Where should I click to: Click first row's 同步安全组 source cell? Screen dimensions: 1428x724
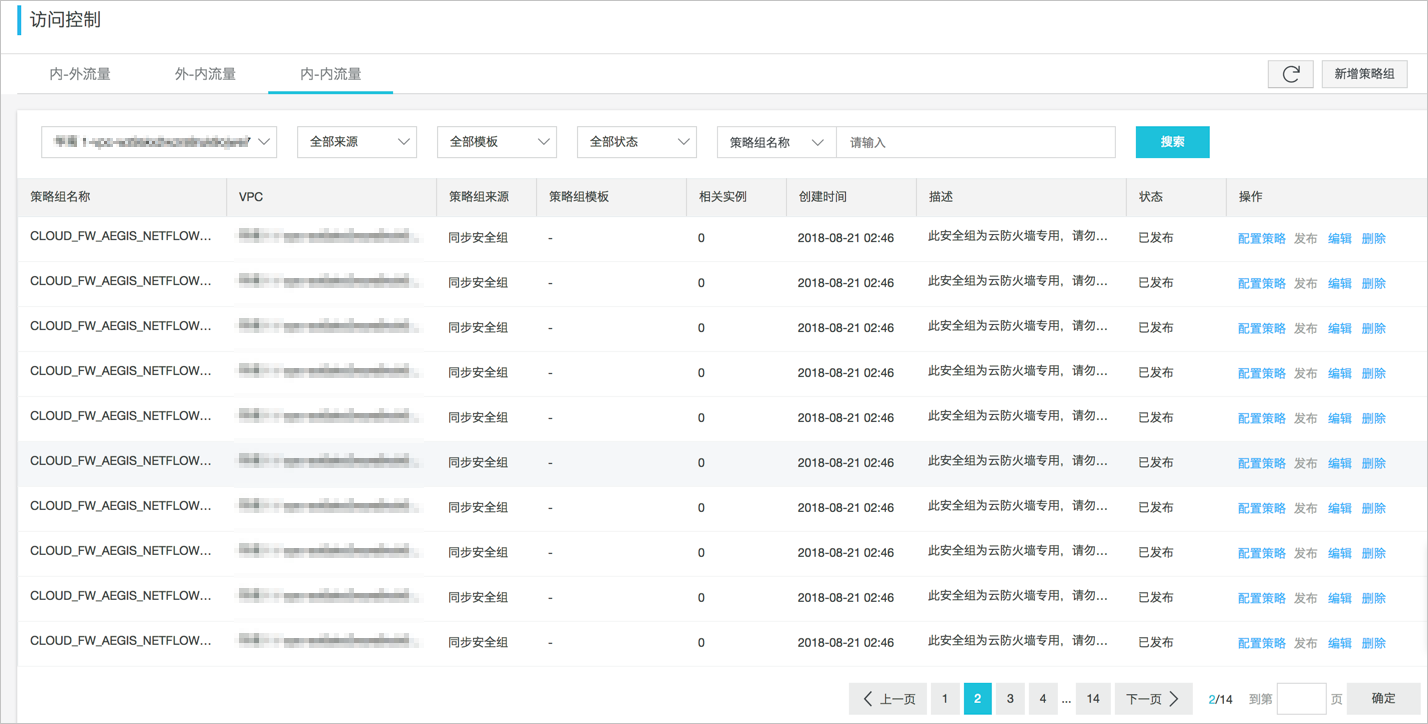478,238
